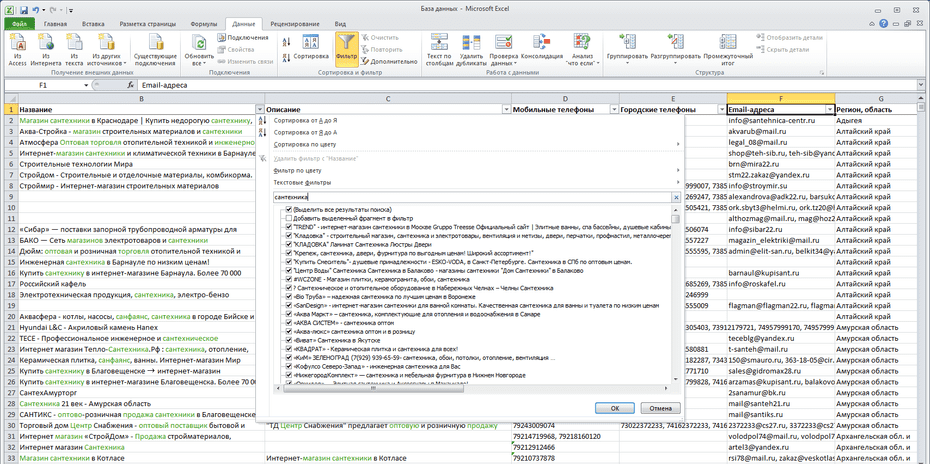Confirm filter with the OK button
The height and width of the screenshot is (464, 930).
[614, 408]
